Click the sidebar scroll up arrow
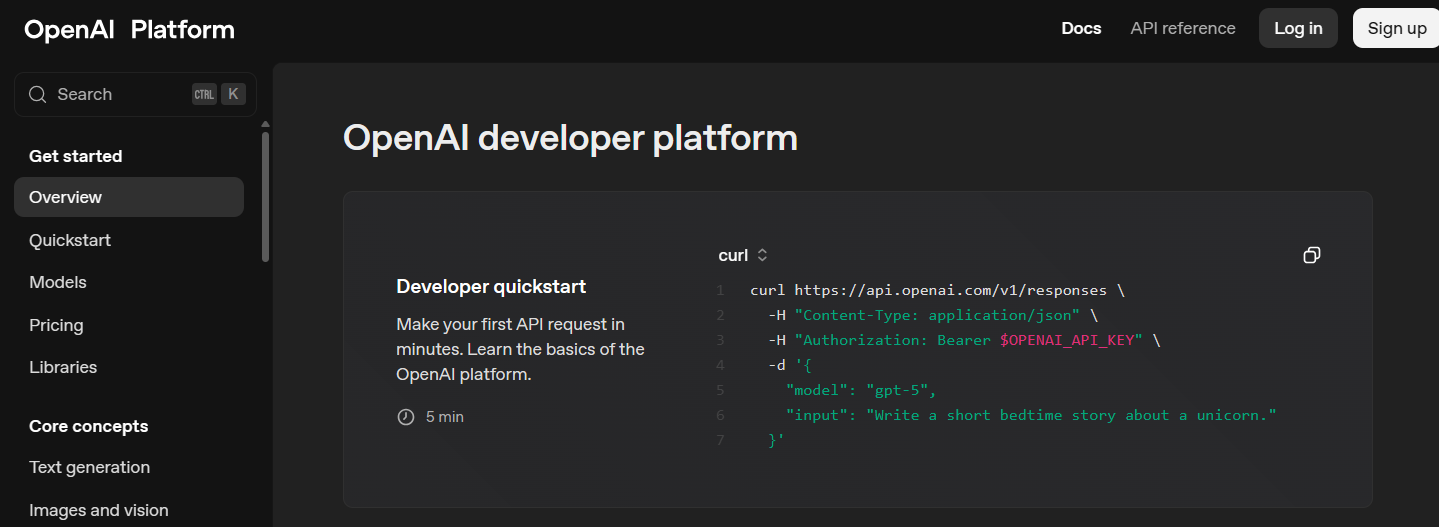The width and height of the screenshot is (1439, 527). (265, 124)
